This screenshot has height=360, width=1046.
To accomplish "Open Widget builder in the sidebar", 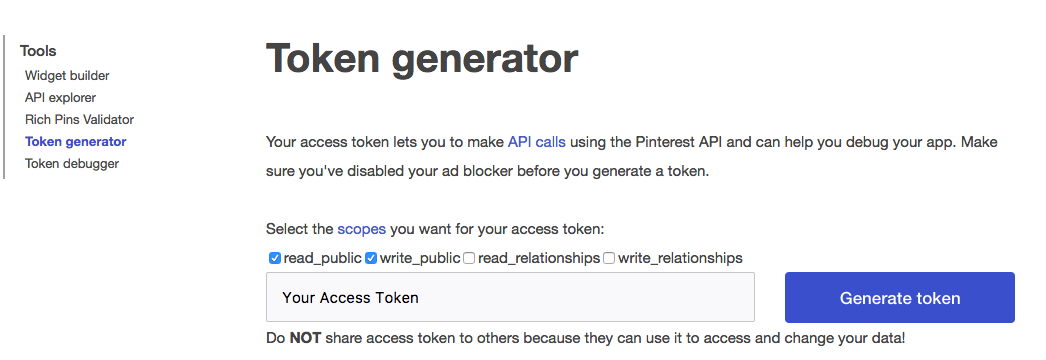I will click(x=67, y=76).
